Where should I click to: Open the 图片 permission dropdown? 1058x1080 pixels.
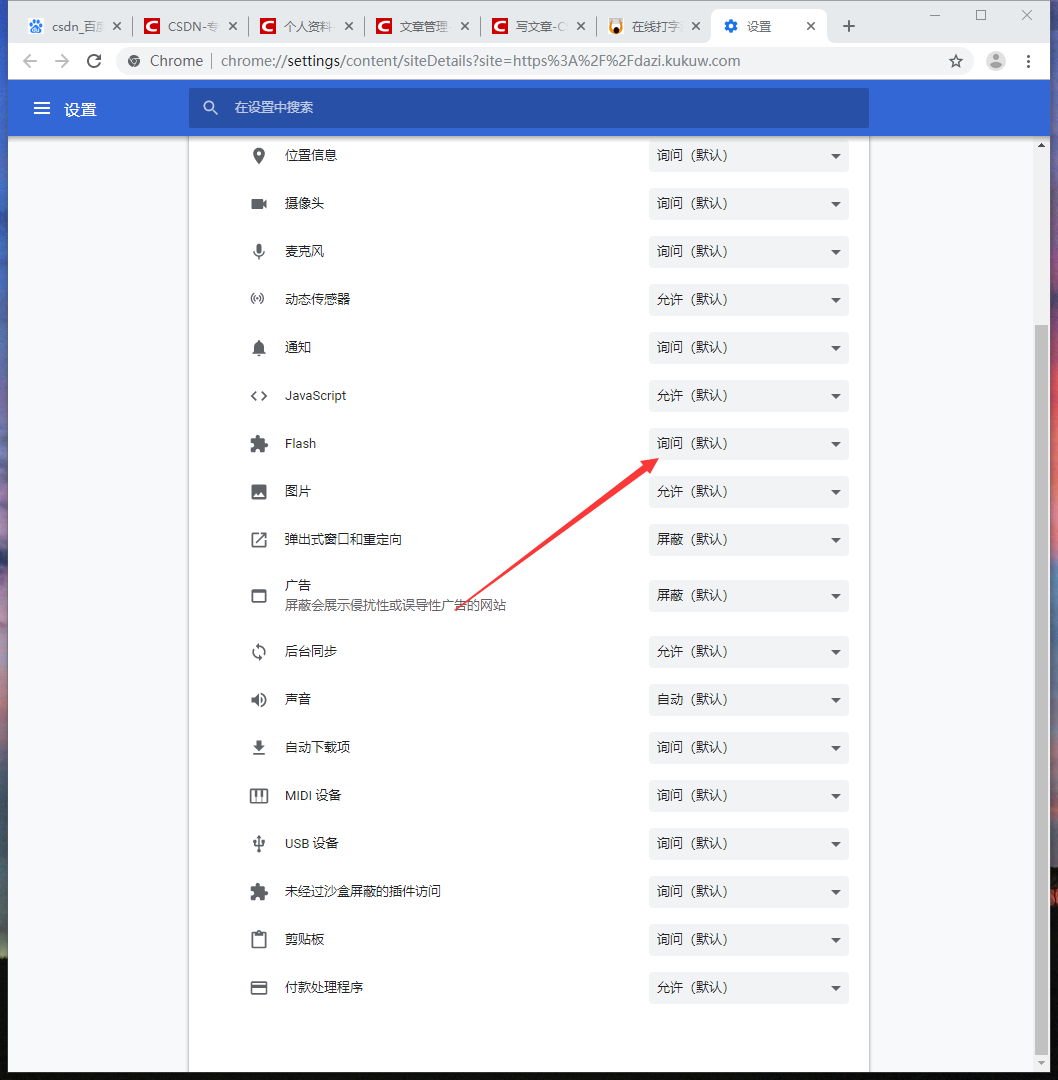click(748, 492)
